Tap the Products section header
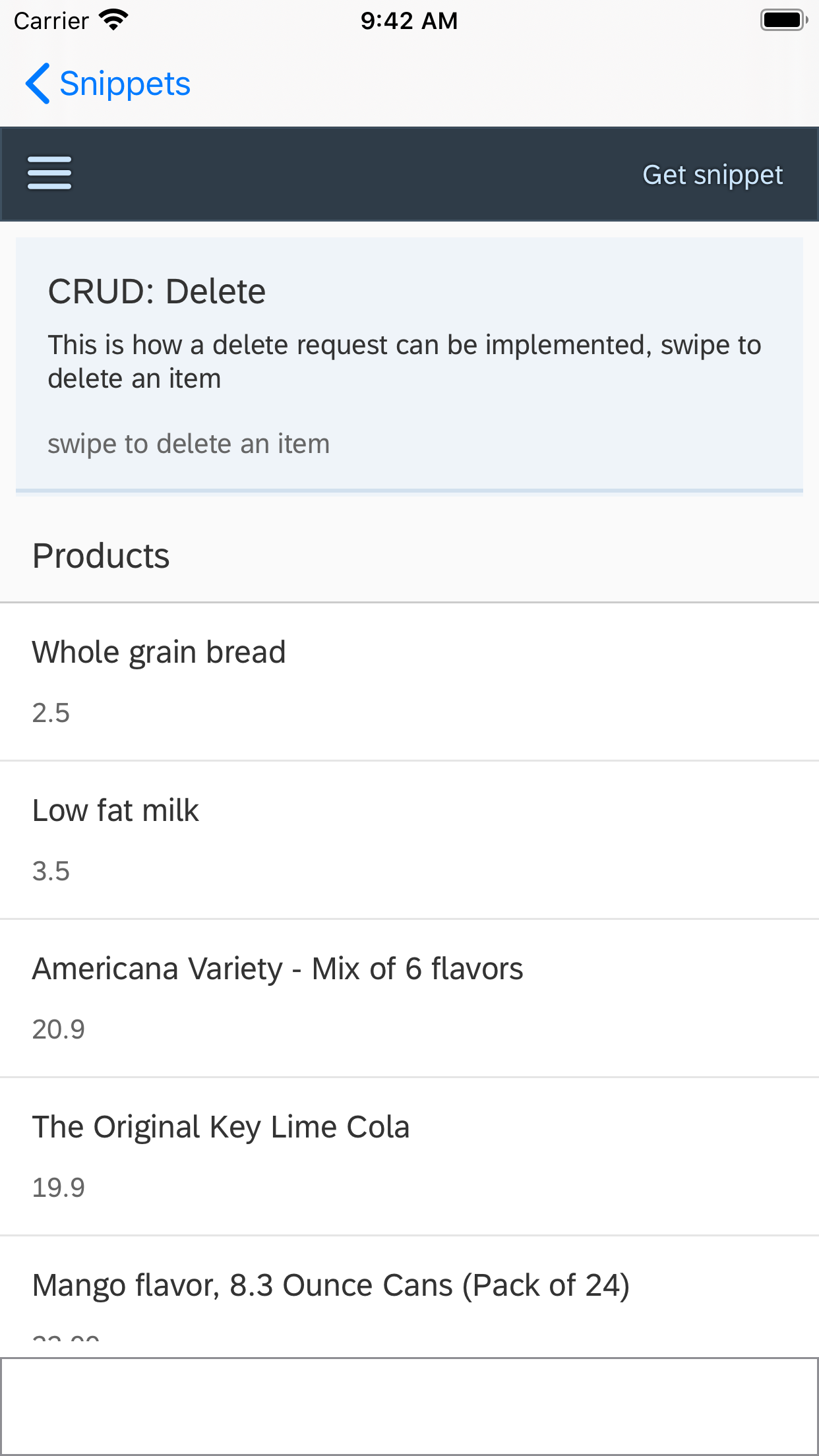819x1456 pixels. 101,556
